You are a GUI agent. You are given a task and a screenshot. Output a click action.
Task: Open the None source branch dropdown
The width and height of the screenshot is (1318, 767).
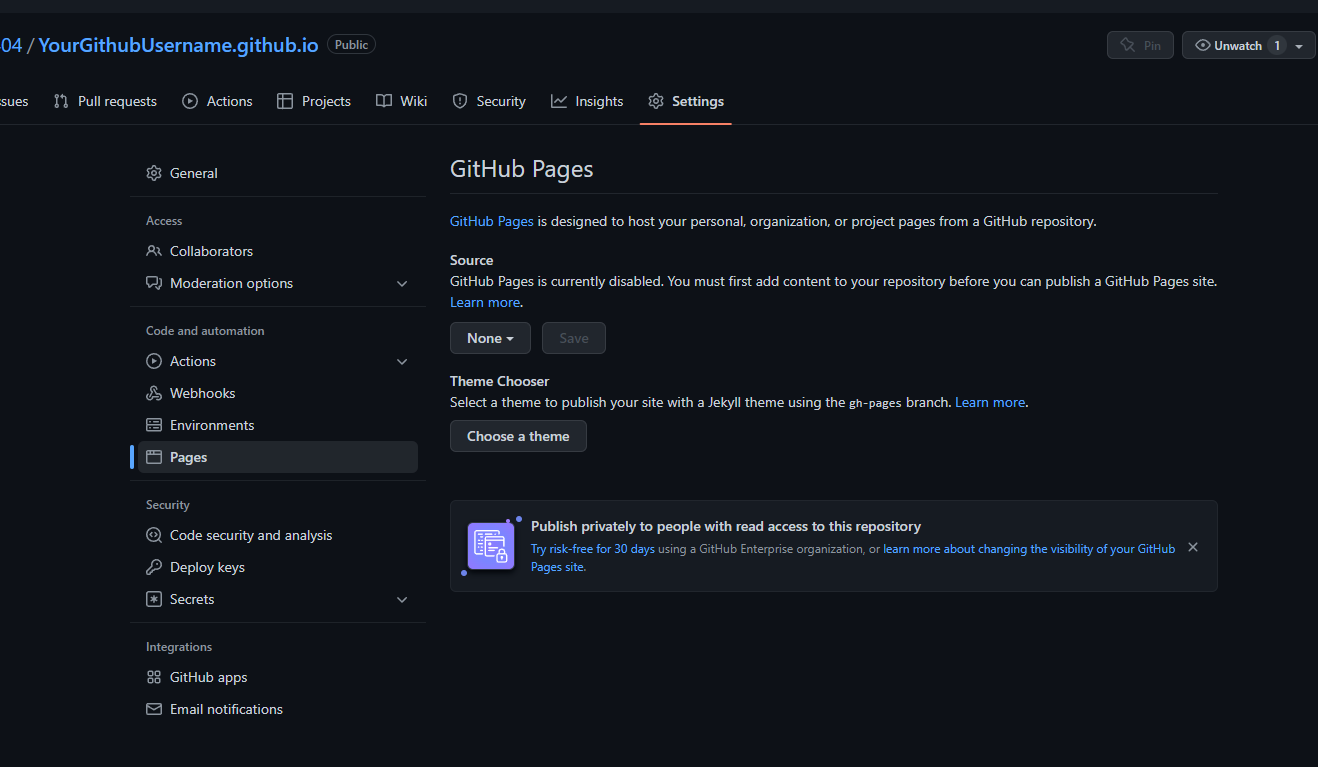(490, 338)
